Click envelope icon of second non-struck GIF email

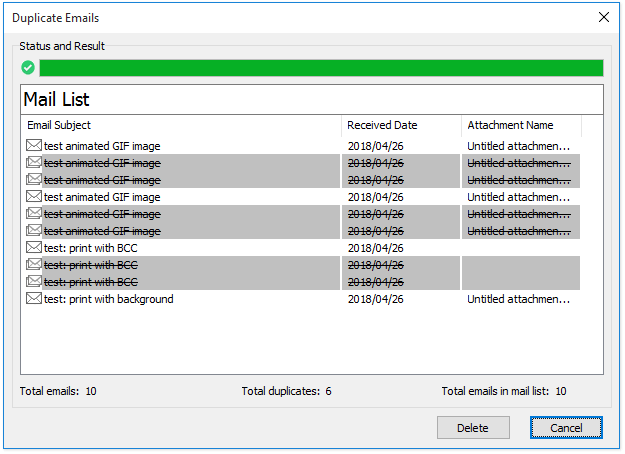(34, 197)
